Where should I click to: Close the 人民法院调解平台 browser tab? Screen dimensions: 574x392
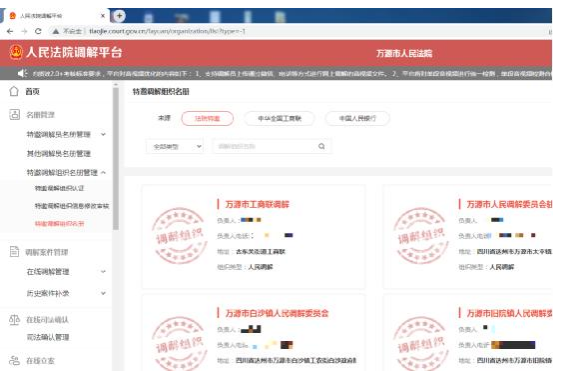[x=103, y=16]
